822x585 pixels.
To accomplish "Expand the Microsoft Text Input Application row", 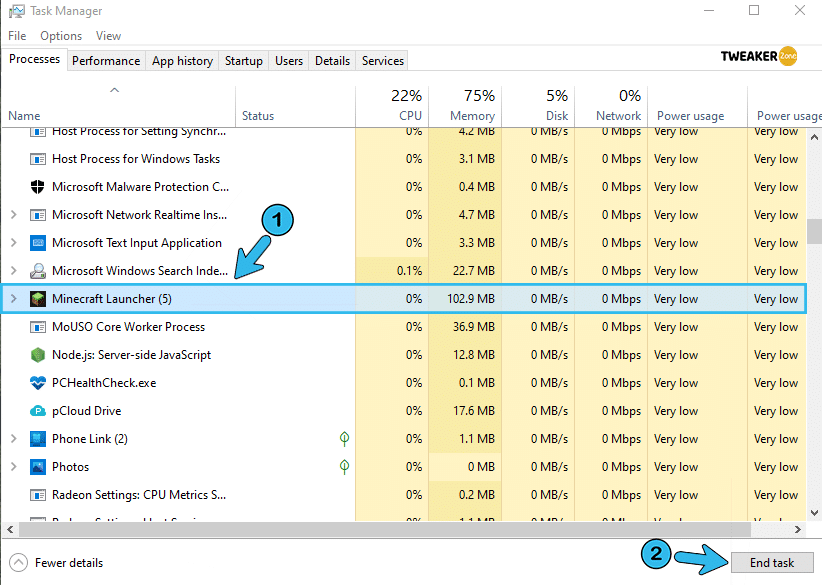I will coord(14,243).
